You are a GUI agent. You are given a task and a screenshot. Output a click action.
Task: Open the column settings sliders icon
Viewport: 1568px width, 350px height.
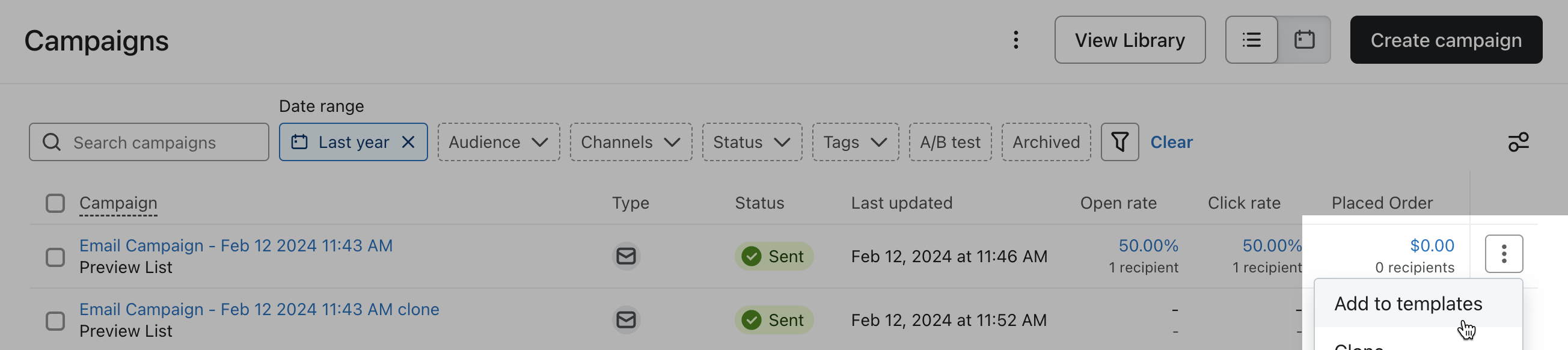coord(1518,143)
